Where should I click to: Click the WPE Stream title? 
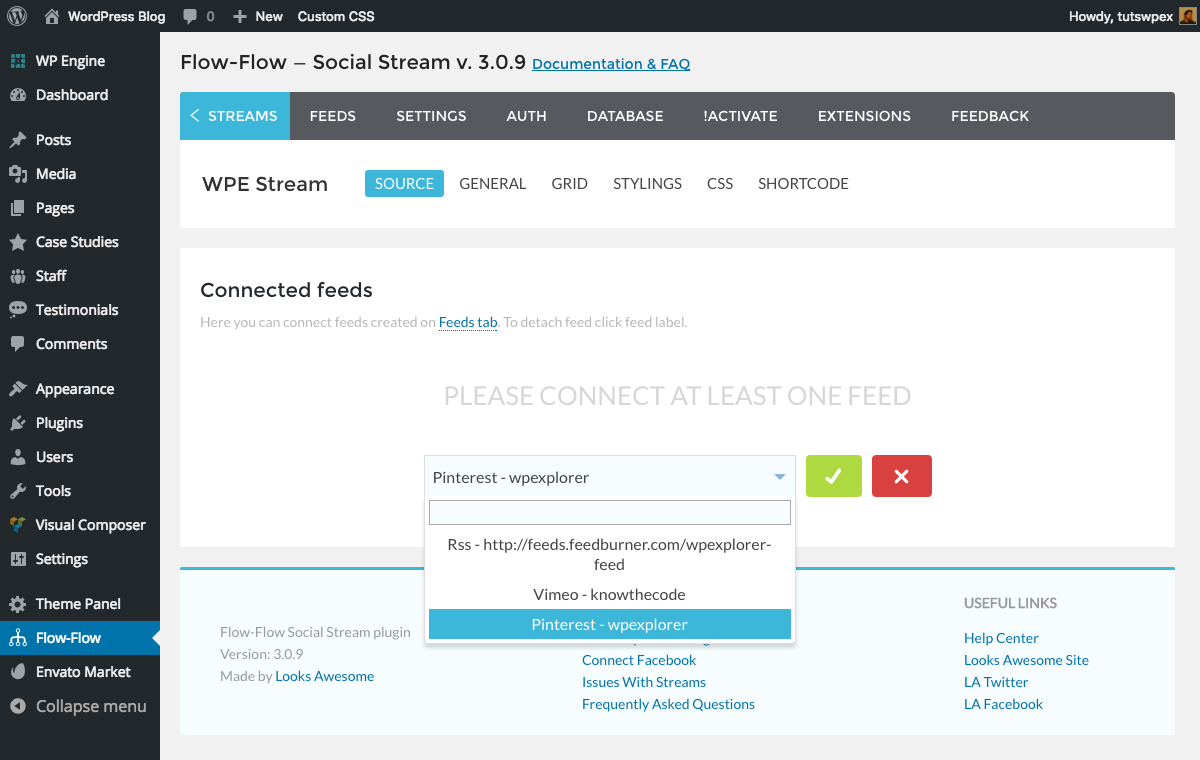click(x=265, y=184)
